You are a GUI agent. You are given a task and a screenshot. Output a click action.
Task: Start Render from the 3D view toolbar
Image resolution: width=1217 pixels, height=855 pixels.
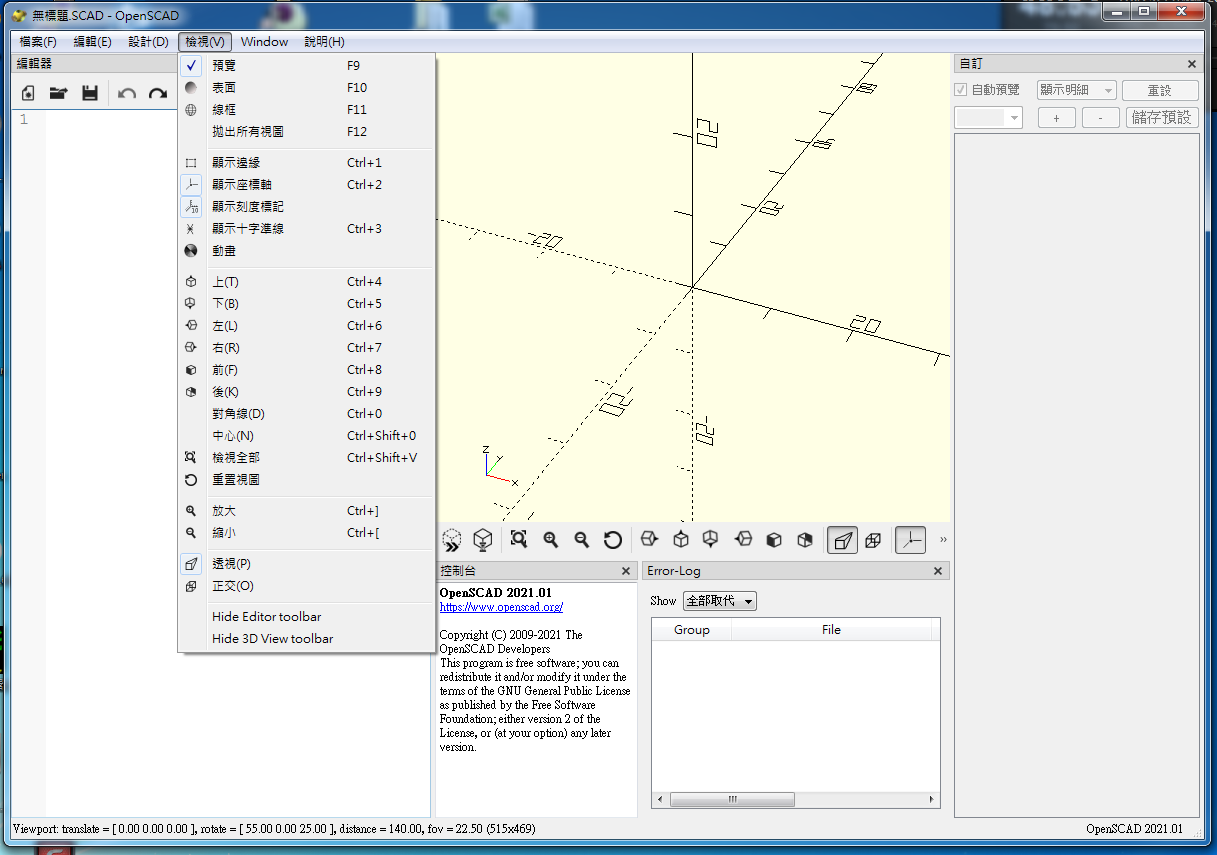point(483,540)
